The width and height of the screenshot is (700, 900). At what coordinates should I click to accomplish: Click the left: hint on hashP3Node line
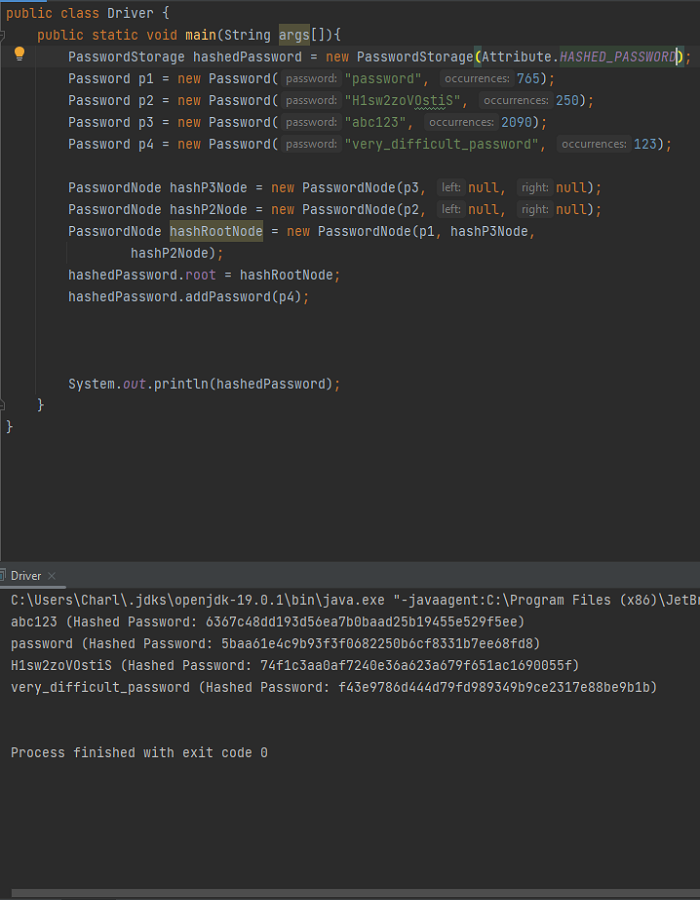click(451, 188)
